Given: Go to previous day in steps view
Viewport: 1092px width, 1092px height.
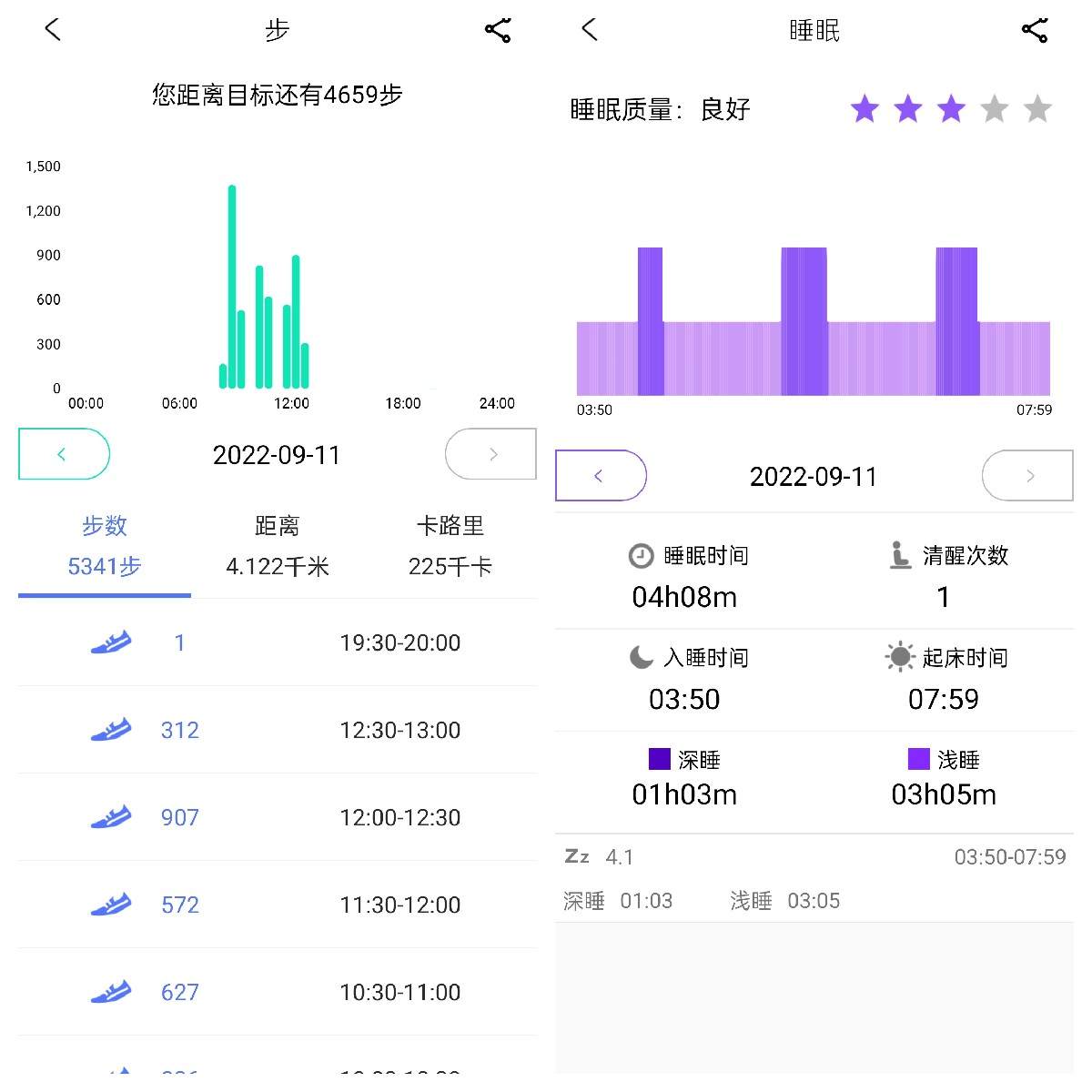Looking at the screenshot, I should click(x=64, y=454).
